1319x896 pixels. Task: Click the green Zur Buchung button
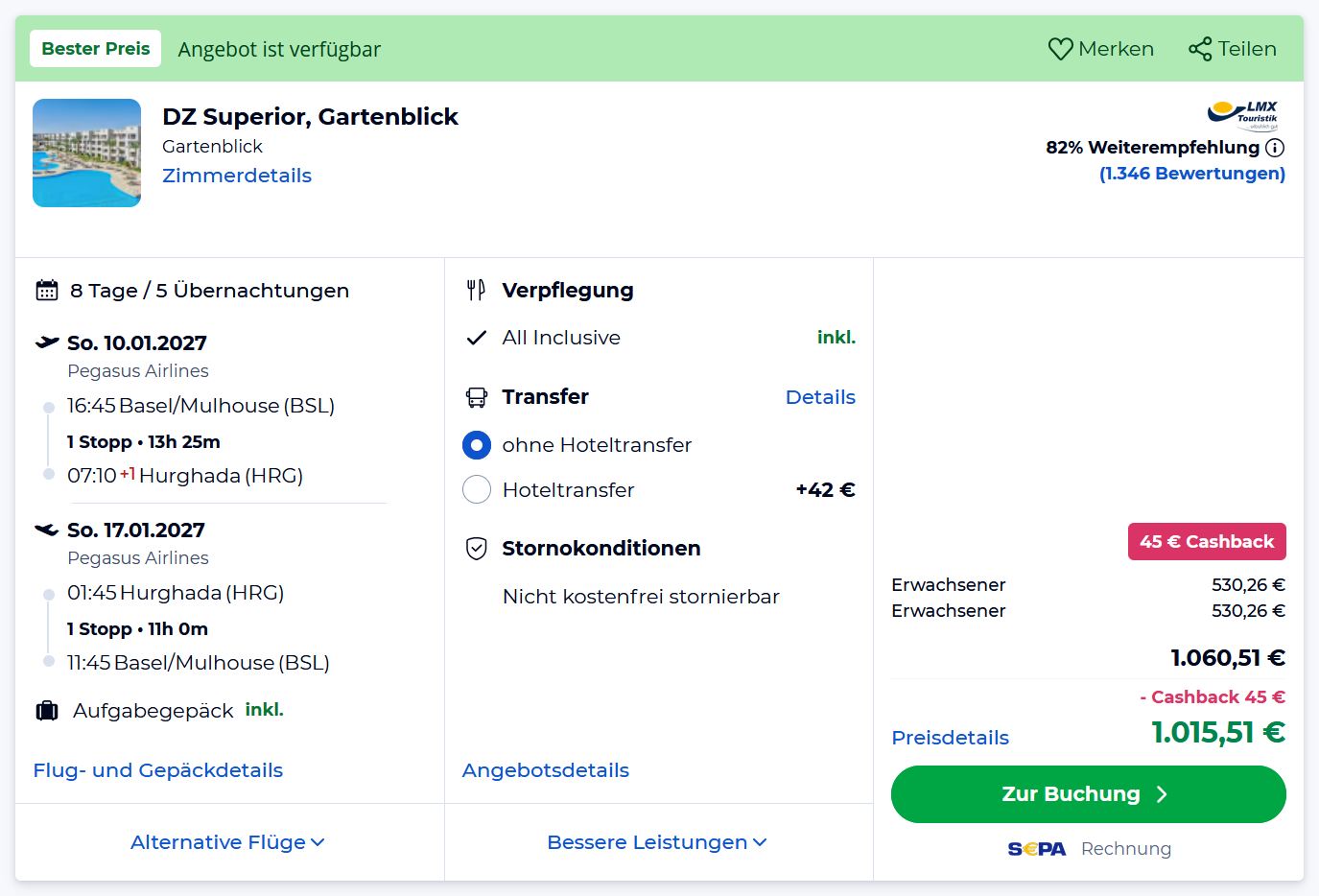1089,794
